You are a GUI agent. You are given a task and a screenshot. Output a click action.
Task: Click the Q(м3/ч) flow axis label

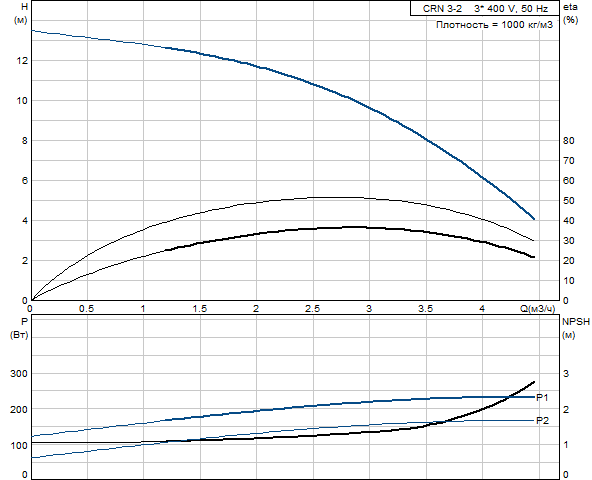(x=538, y=309)
